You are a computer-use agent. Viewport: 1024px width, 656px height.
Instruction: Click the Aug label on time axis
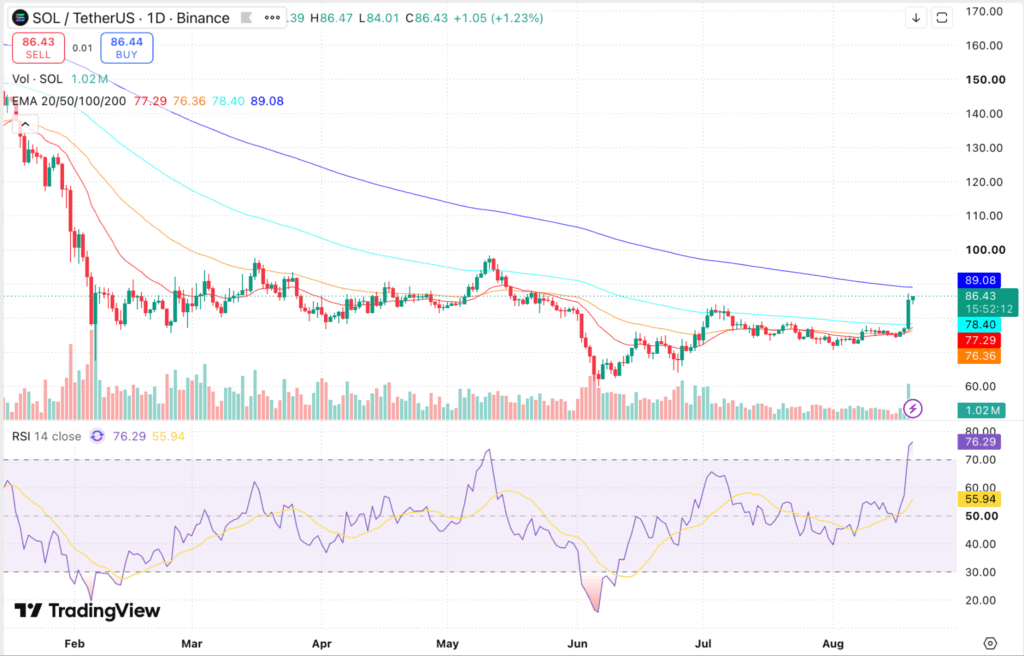(833, 644)
